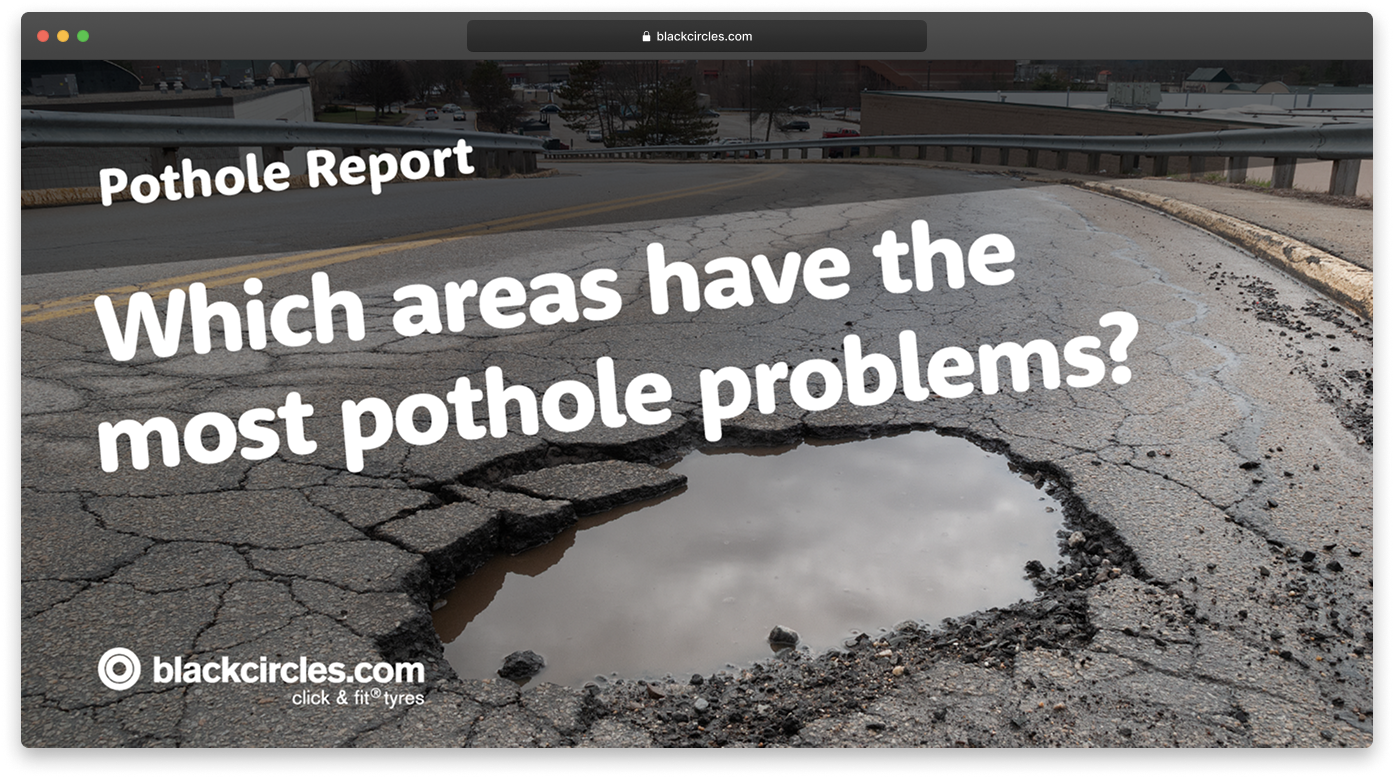Select the blackcircles.com URL text
Viewport: 1394px width, 778px height.
click(704, 37)
